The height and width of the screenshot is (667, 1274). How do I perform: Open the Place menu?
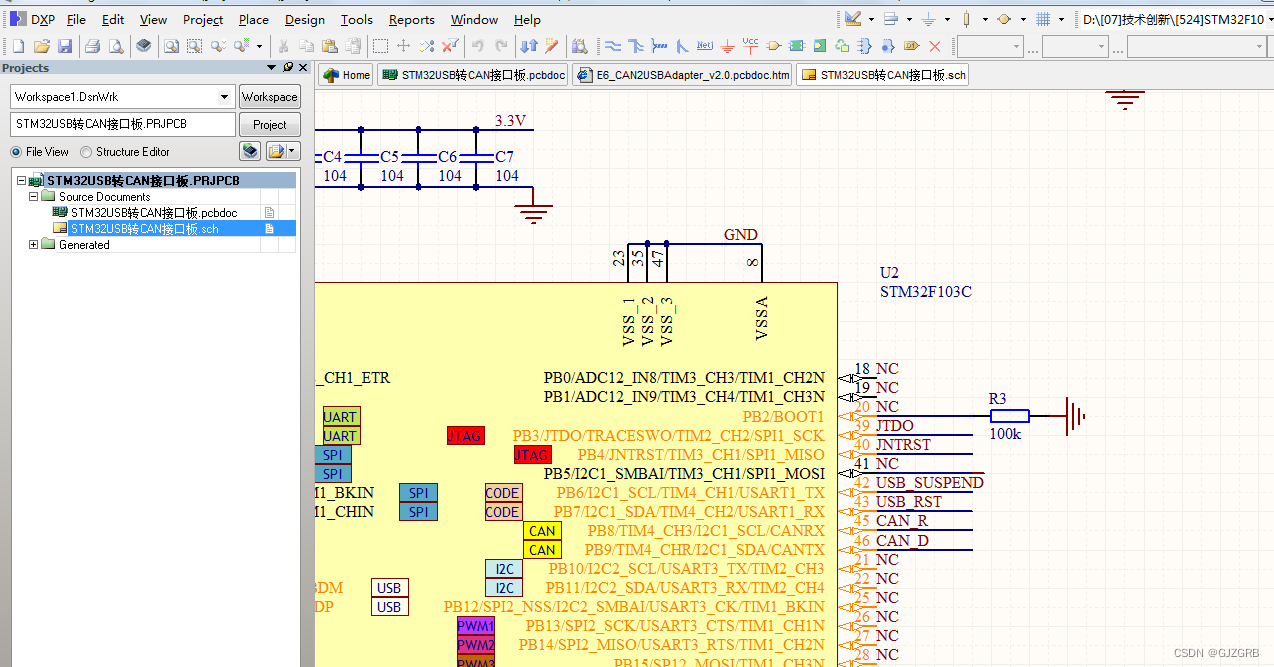tap(253, 19)
